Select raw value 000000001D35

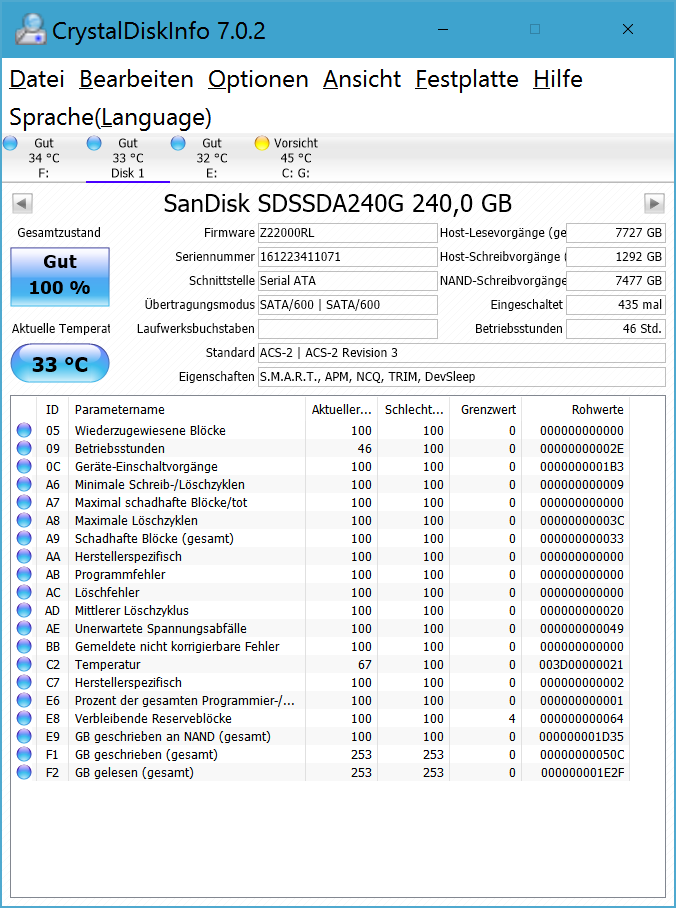[x=582, y=737]
